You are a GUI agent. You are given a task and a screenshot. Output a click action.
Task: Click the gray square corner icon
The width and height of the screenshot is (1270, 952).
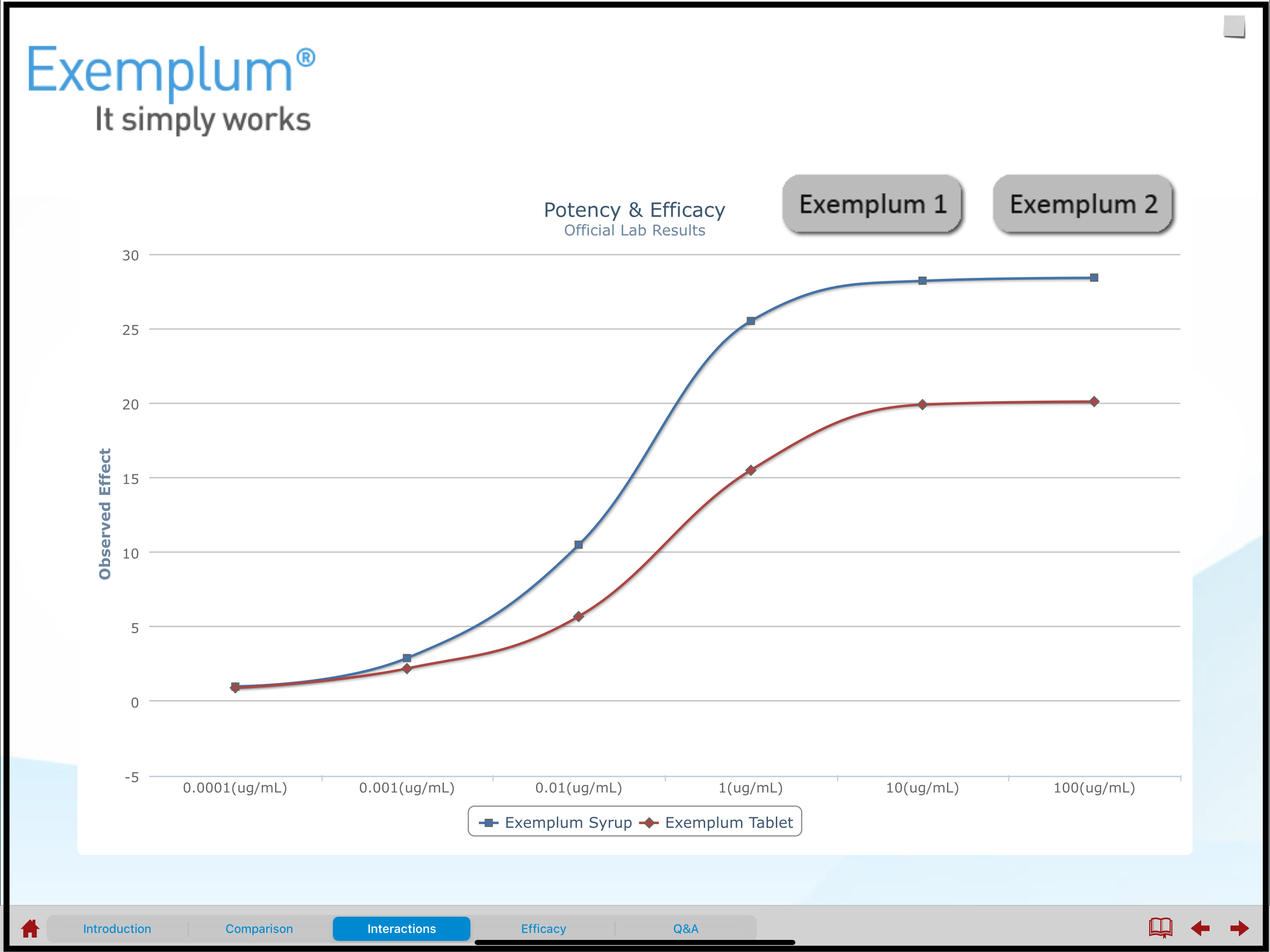tap(1234, 26)
